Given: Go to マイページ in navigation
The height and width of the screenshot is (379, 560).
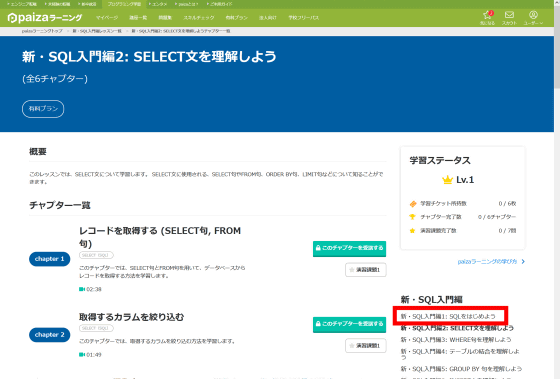Looking at the screenshot, I should click(107, 18).
